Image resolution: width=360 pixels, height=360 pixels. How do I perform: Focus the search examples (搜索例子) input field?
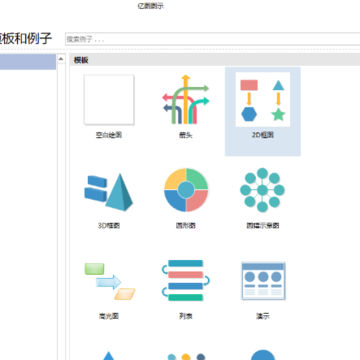(212, 39)
